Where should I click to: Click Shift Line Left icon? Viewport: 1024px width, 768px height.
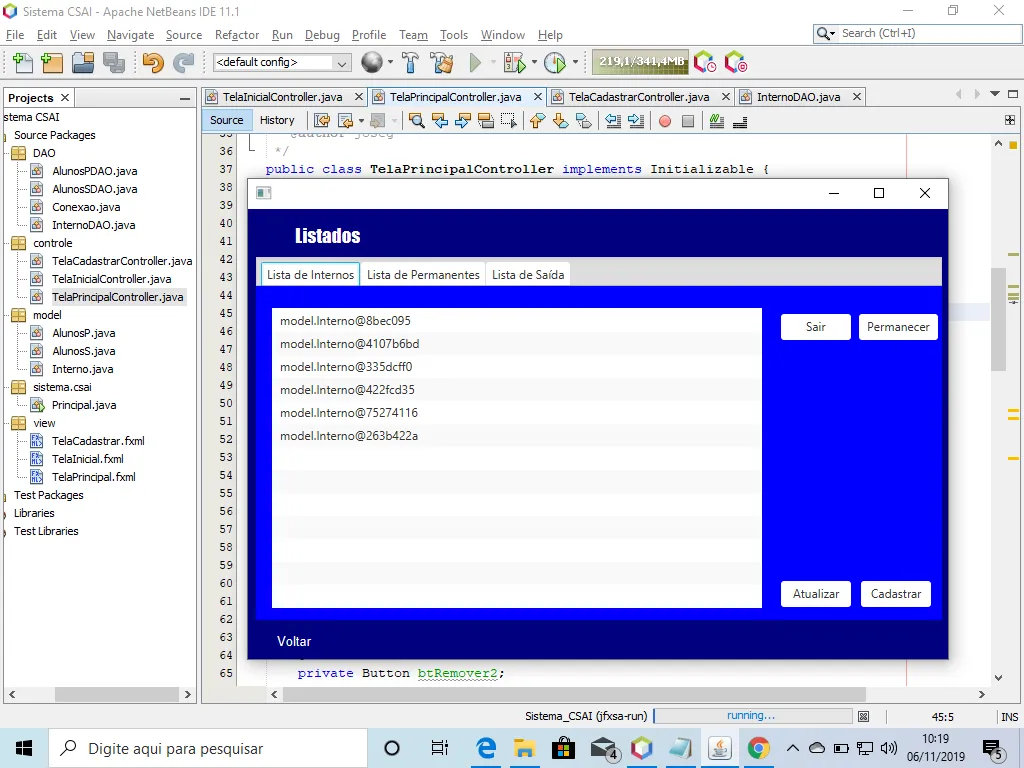(x=613, y=121)
